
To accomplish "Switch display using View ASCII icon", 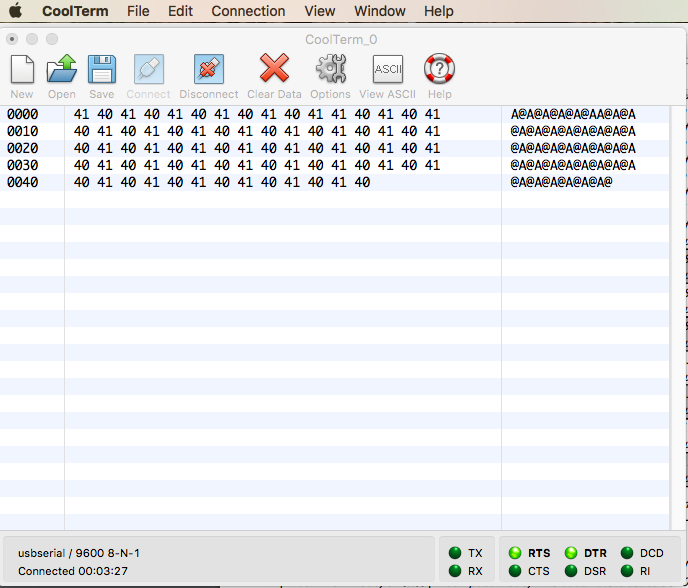I will pos(387,69).
